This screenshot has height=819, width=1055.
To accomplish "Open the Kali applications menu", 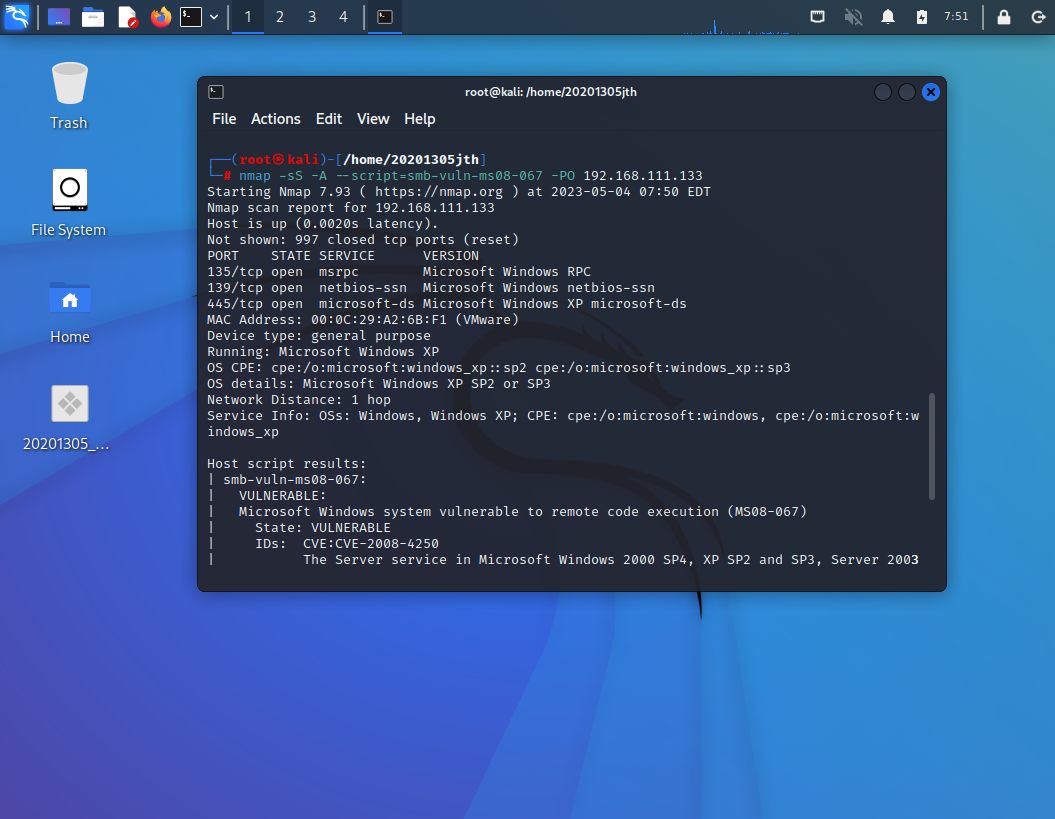I will pos(17,16).
